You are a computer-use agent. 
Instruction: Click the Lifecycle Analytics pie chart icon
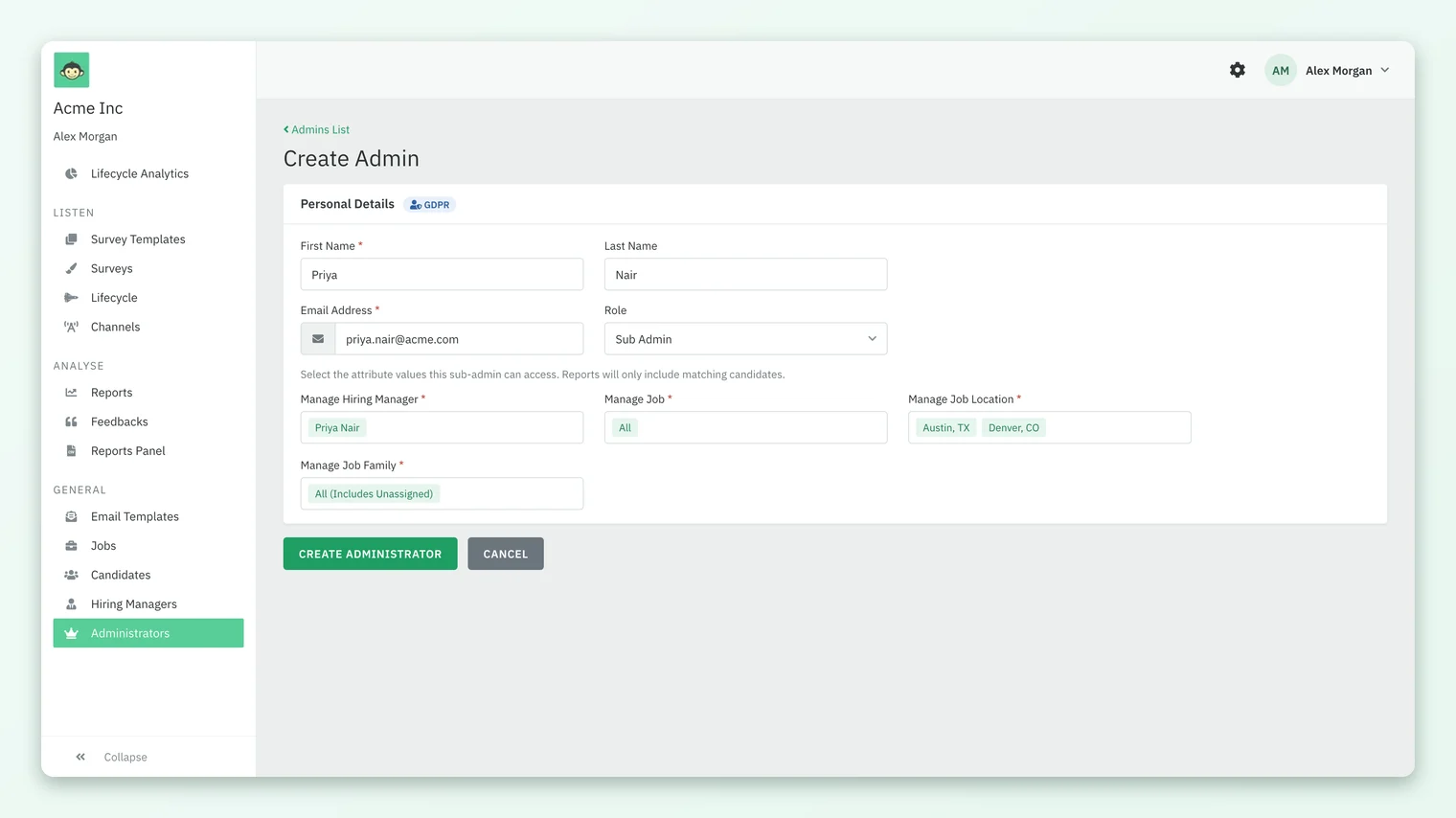click(x=71, y=173)
